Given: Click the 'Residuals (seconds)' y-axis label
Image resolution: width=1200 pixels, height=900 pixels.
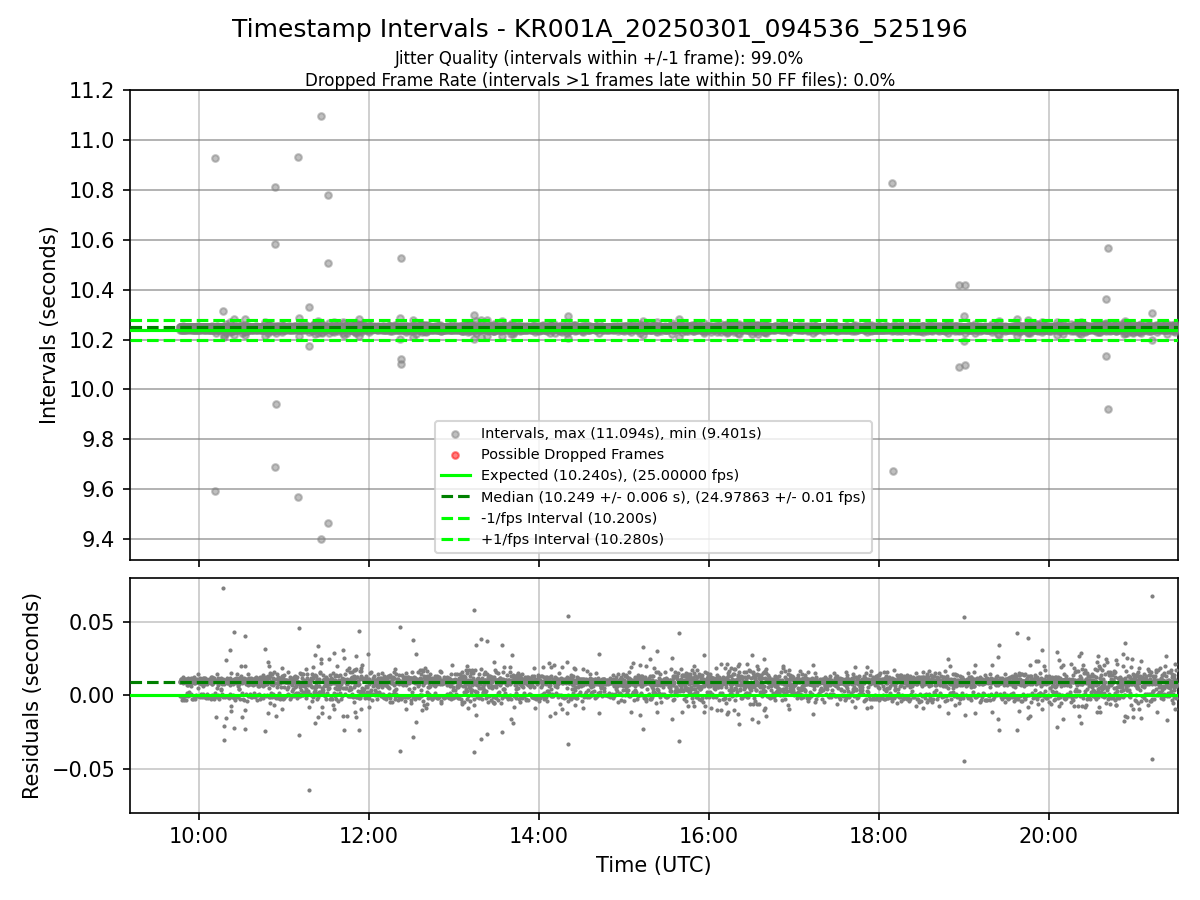Looking at the screenshot, I should pyautogui.click(x=32, y=696).
